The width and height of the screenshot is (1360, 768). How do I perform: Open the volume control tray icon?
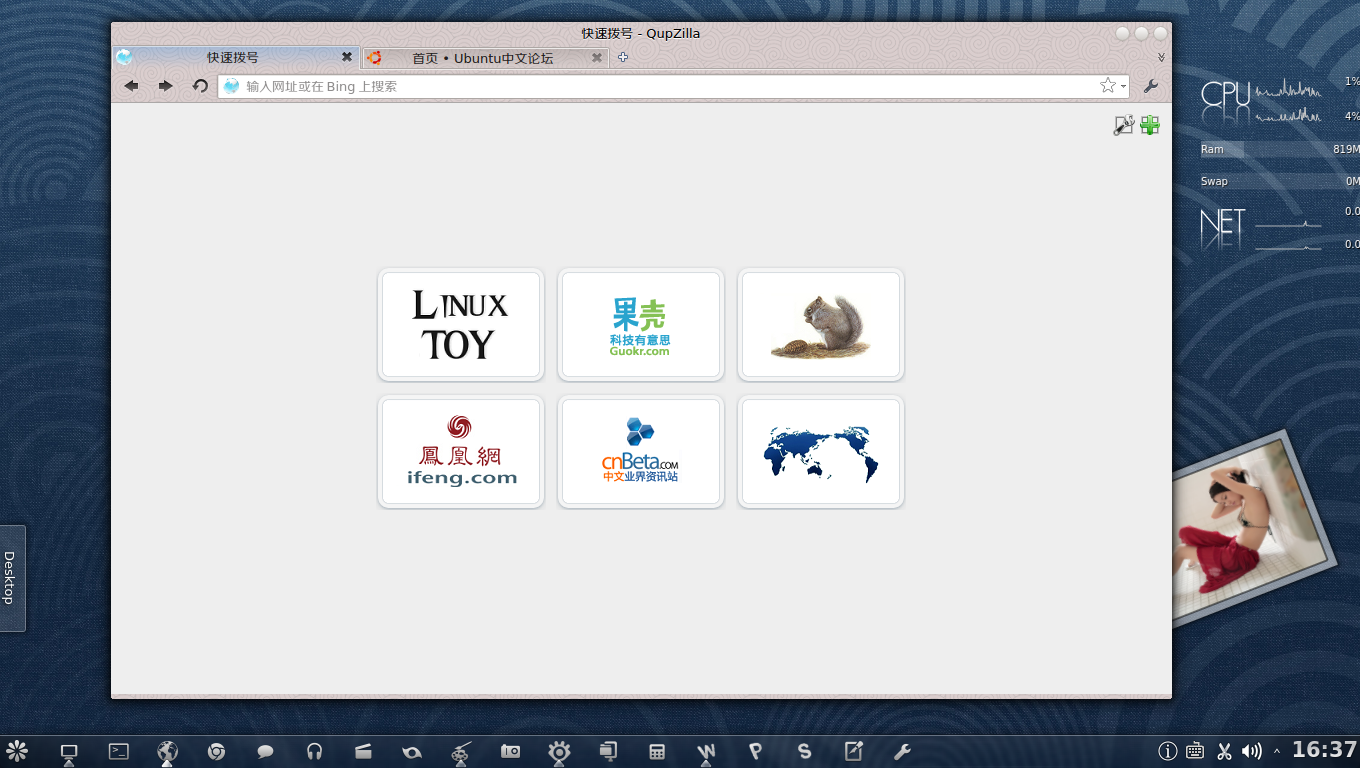click(x=1251, y=751)
